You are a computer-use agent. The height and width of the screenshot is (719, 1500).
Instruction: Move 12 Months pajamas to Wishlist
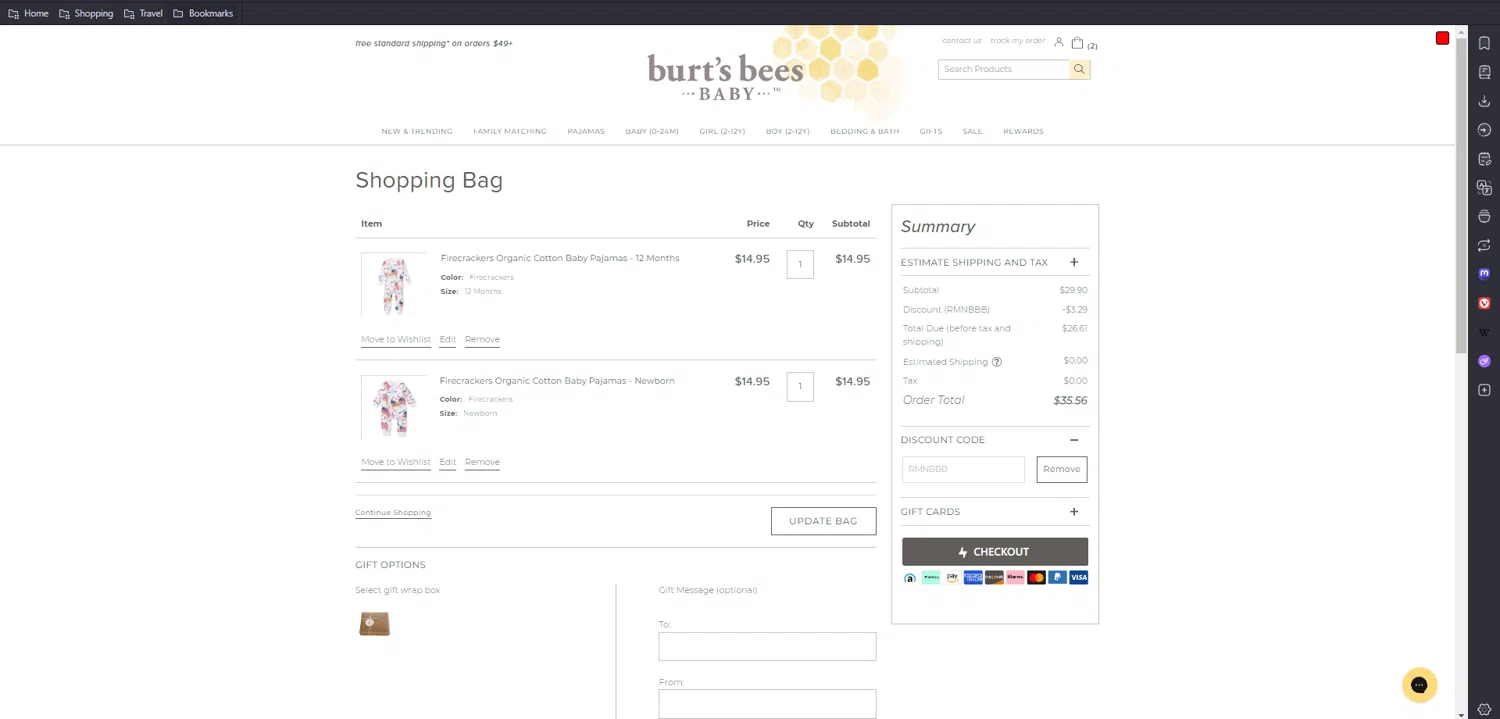click(396, 339)
